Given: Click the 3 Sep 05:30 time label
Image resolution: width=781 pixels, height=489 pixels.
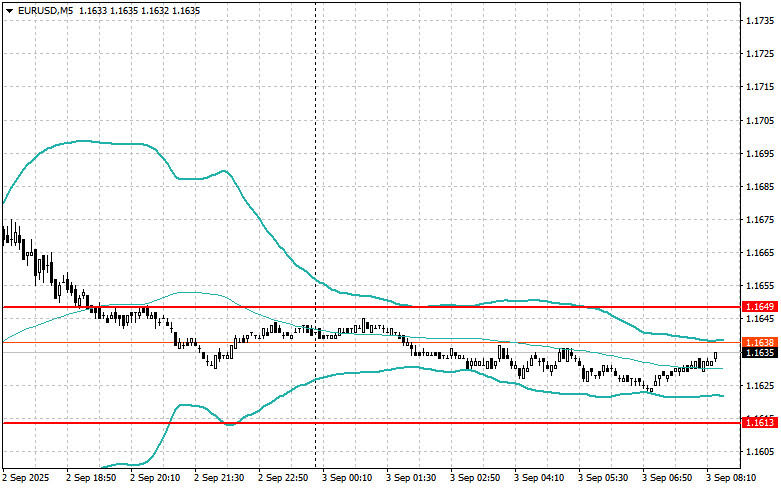Looking at the screenshot, I should 603,478.
